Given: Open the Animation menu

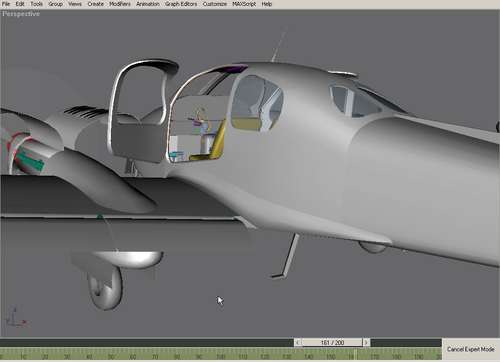Looking at the screenshot, I should [148, 4].
